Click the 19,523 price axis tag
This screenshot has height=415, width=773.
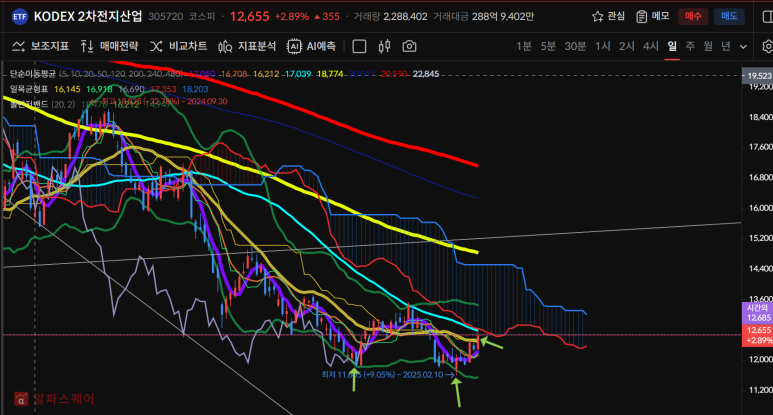point(758,75)
